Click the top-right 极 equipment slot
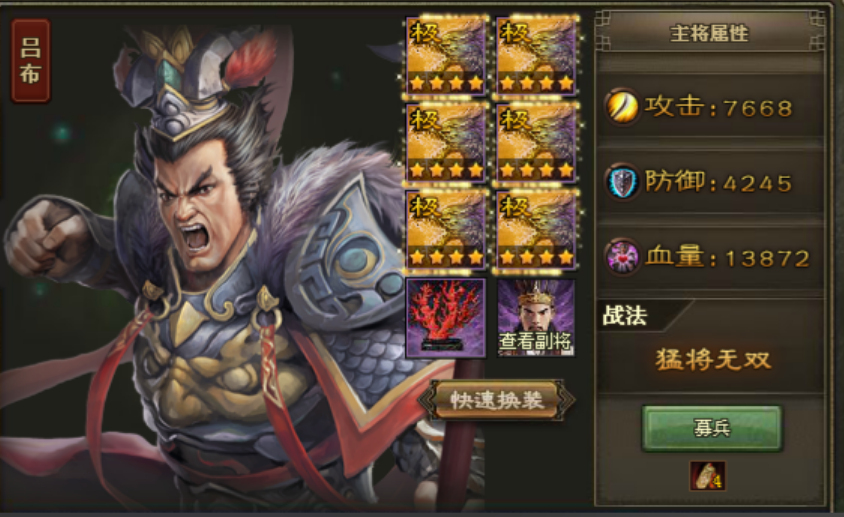This screenshot has width=844, height=517. tap(536, 55)
